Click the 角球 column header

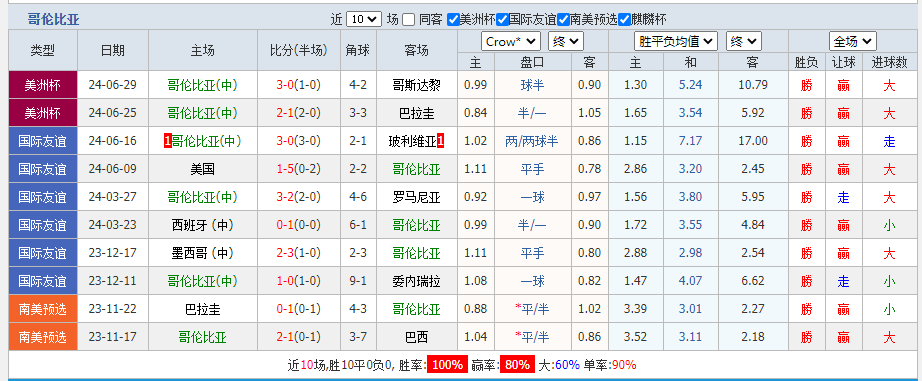click(358, 50)
